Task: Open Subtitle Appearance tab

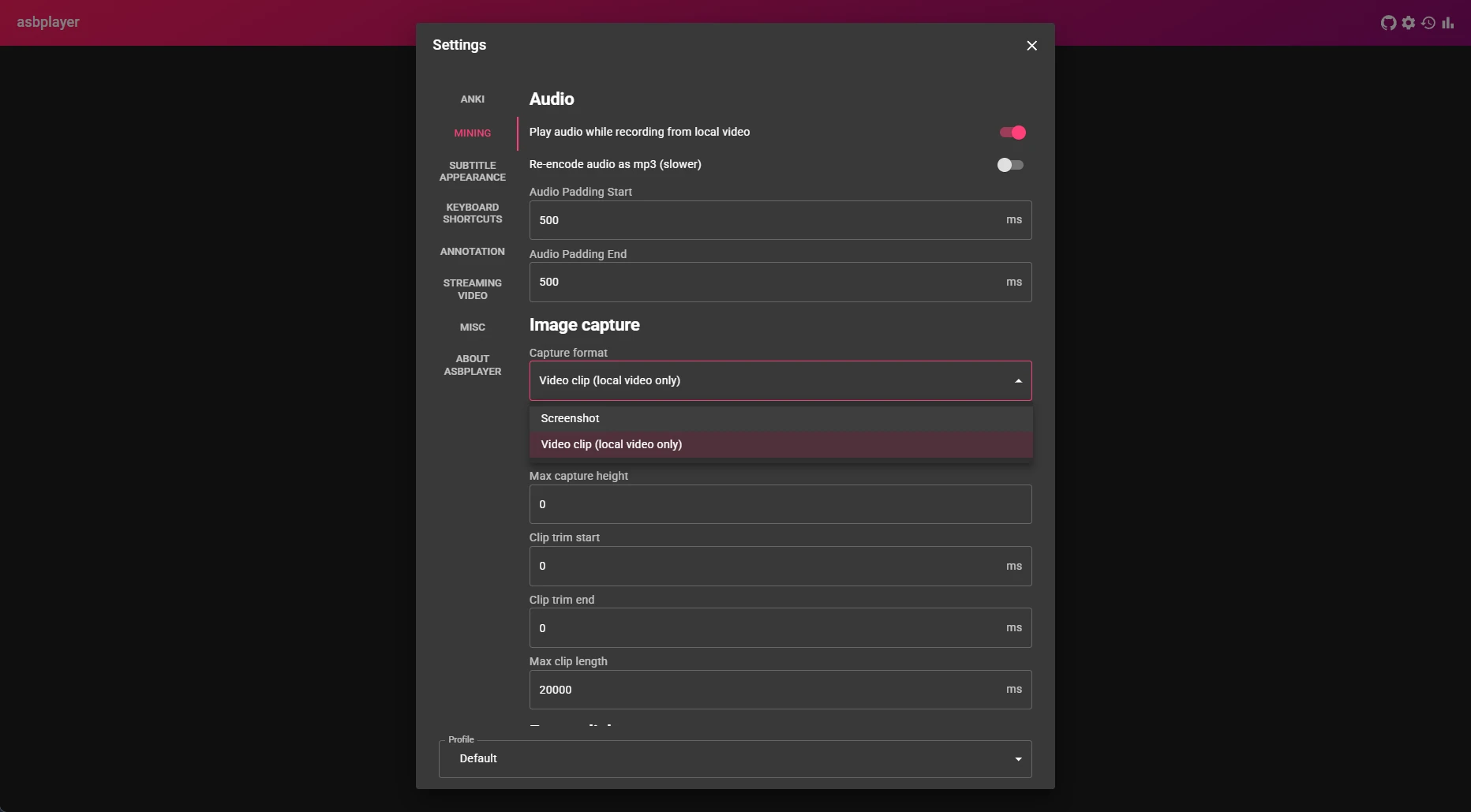Action: coord(473,171)
